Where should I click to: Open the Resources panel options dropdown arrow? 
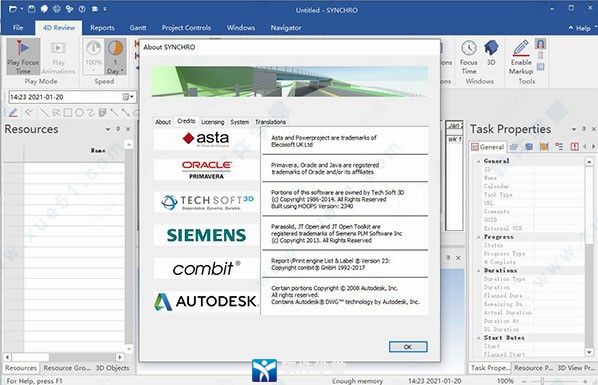point(108,129)
